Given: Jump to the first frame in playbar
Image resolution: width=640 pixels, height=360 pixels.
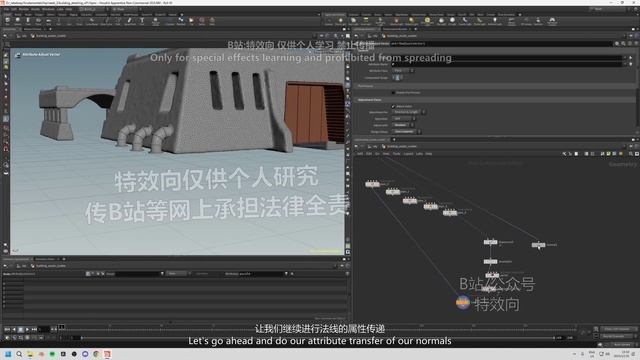Looking at the screenshot, I should coord(7,329).
